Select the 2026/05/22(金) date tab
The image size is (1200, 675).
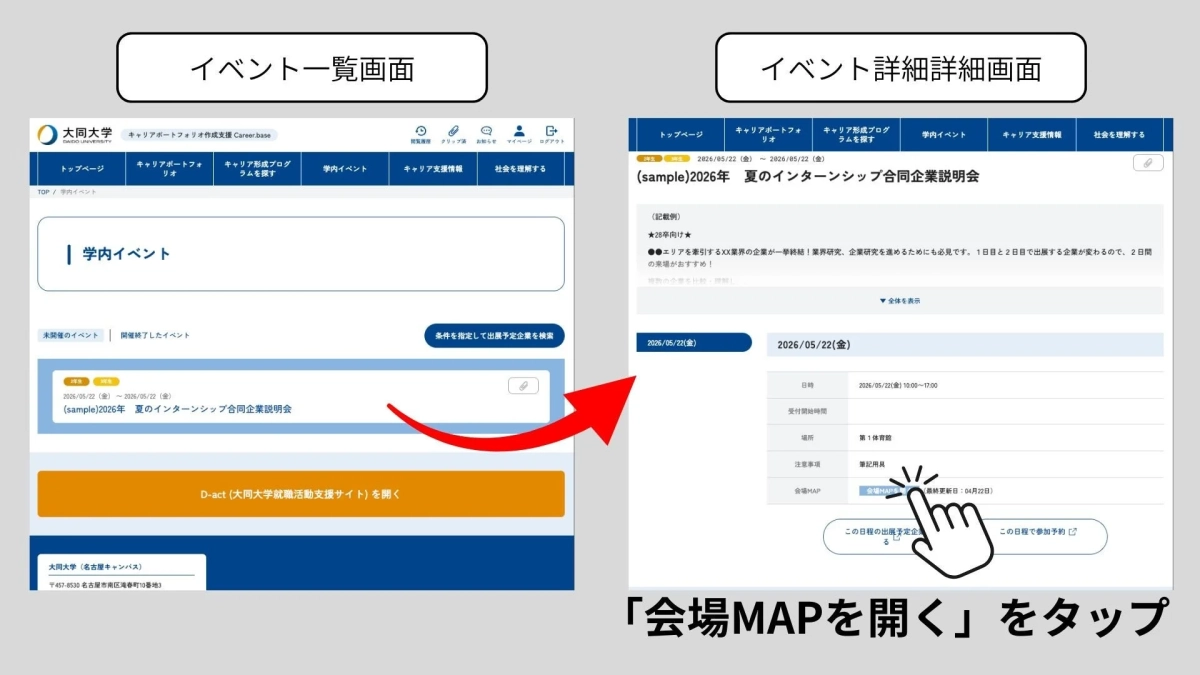(694, 341)
